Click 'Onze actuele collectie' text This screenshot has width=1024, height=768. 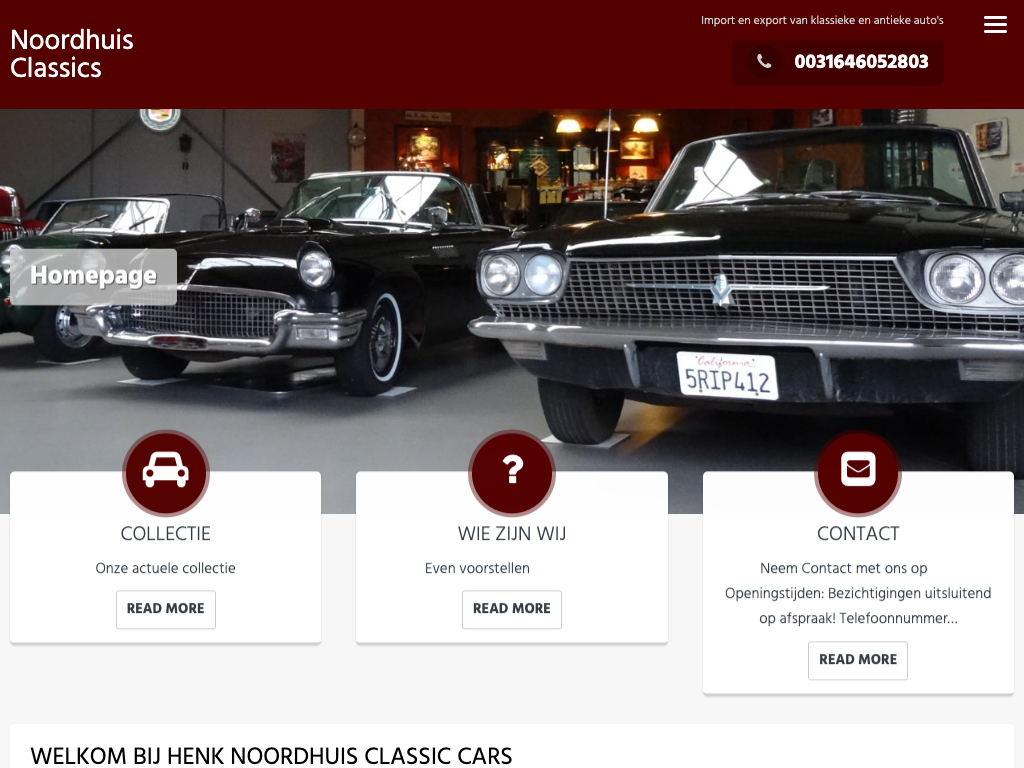pos(165,568)
